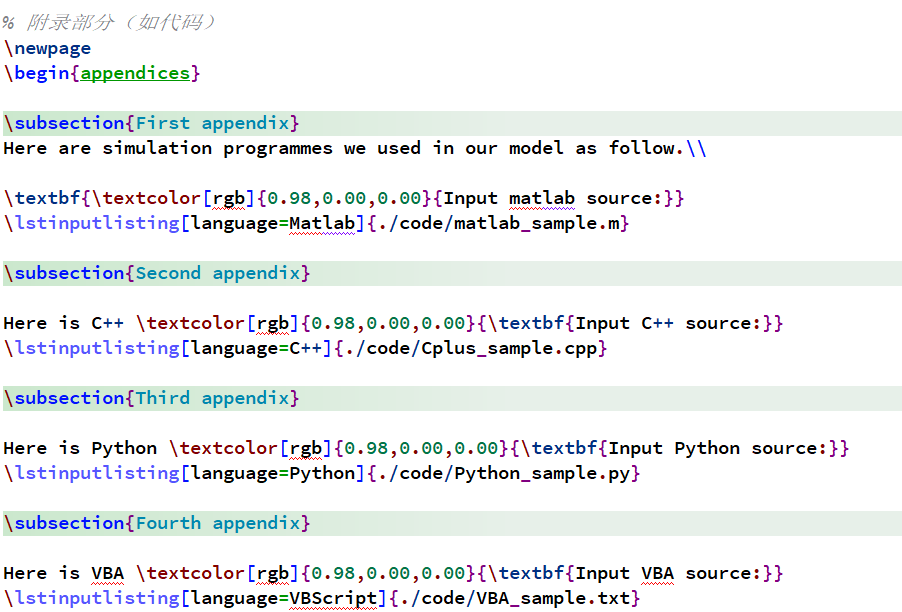
Task: Click the \newpage command
Action: 47,48
